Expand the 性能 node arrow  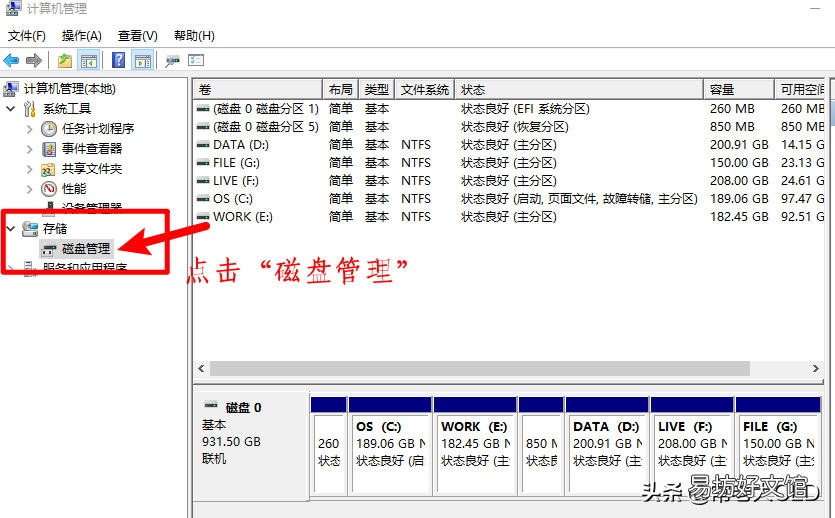30,188
